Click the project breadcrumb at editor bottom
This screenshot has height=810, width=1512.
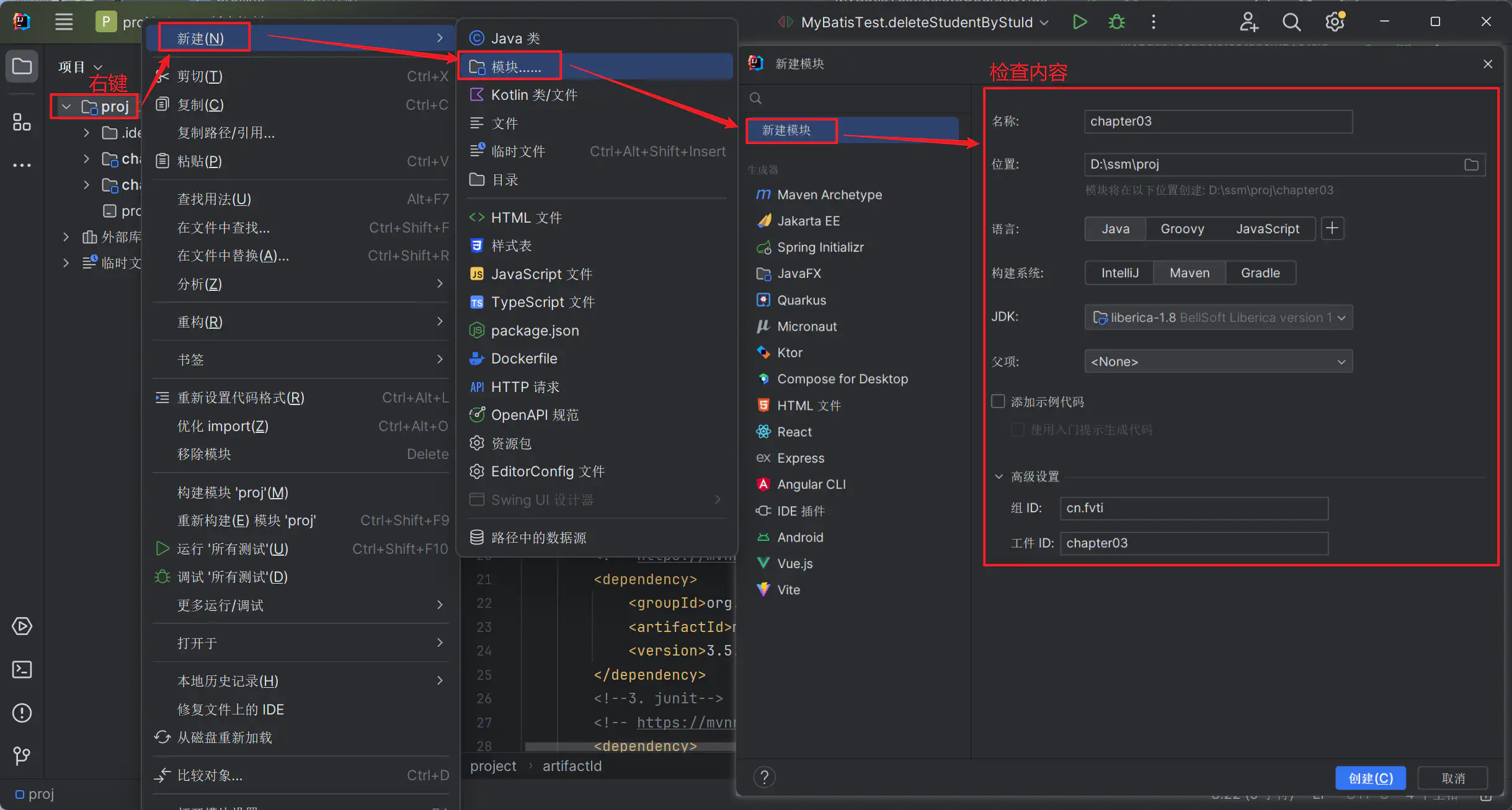493,766
